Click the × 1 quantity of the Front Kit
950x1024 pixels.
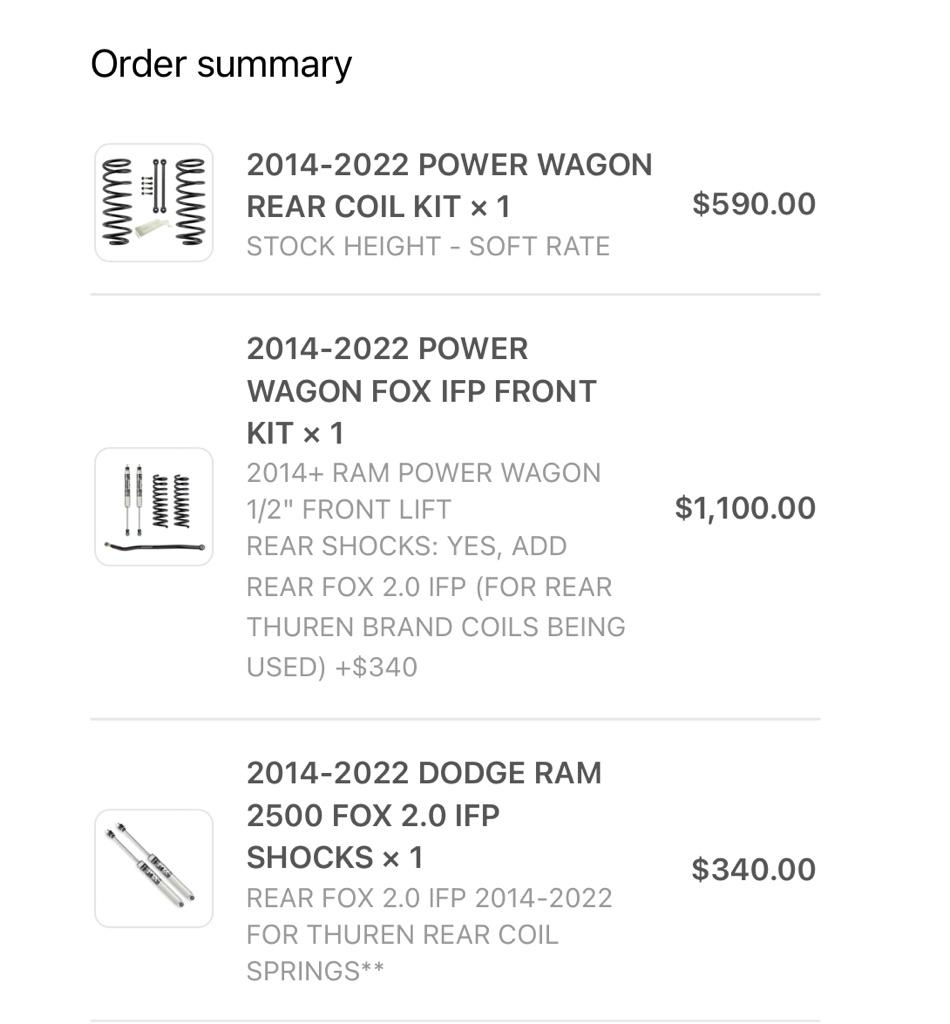(x=322, y=434)
